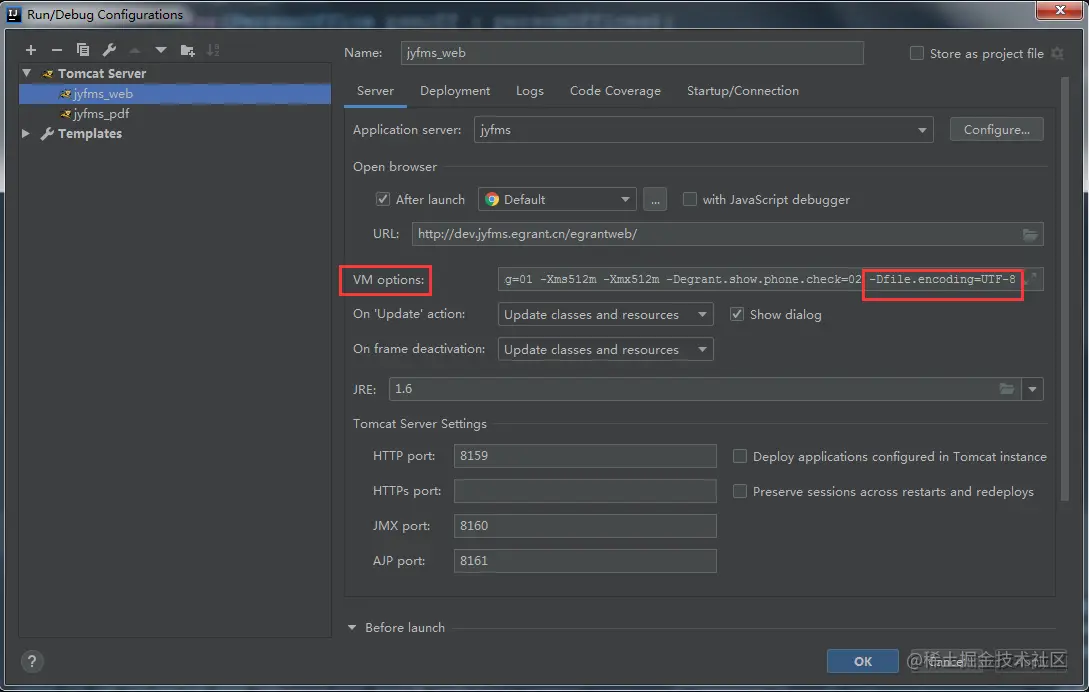
Task: Toggle Show dialog checkbox
Action: tap(737, 315)
